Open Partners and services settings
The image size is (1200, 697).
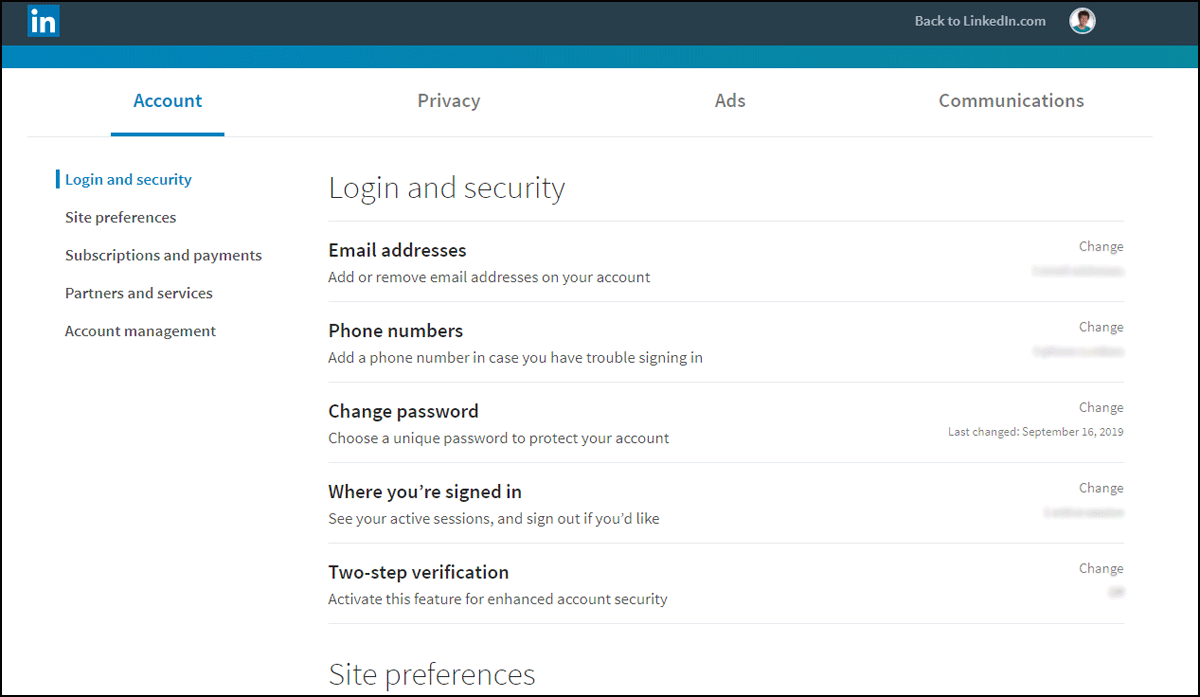click(x=139, y=293)
